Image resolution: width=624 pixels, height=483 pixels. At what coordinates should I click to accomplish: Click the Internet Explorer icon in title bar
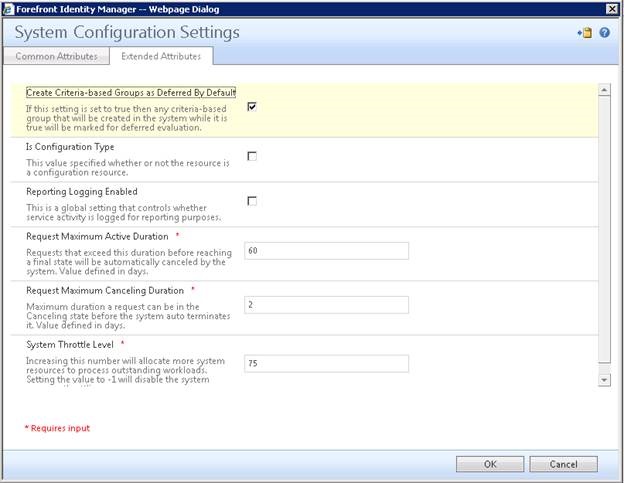(8, 9)
